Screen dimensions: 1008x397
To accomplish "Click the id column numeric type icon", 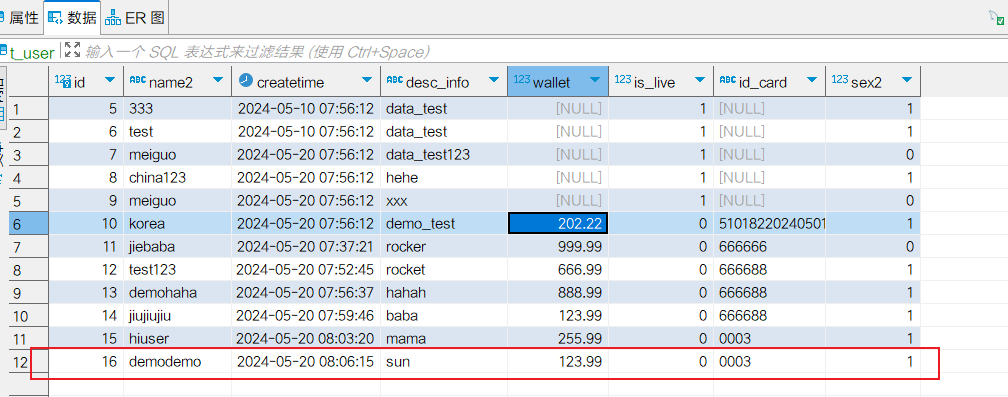I will 62,80.
